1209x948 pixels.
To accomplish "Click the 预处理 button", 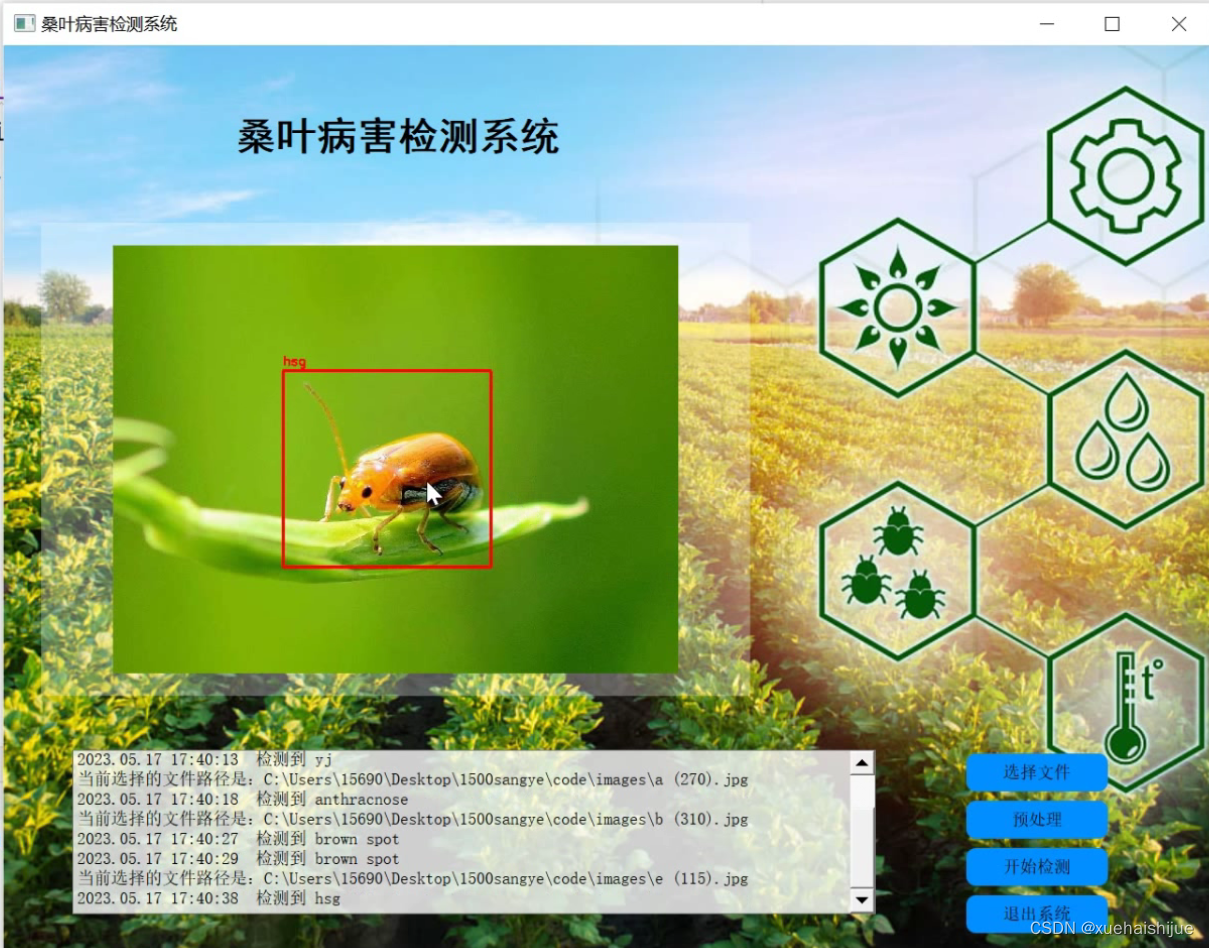I will coord(1036,819).
